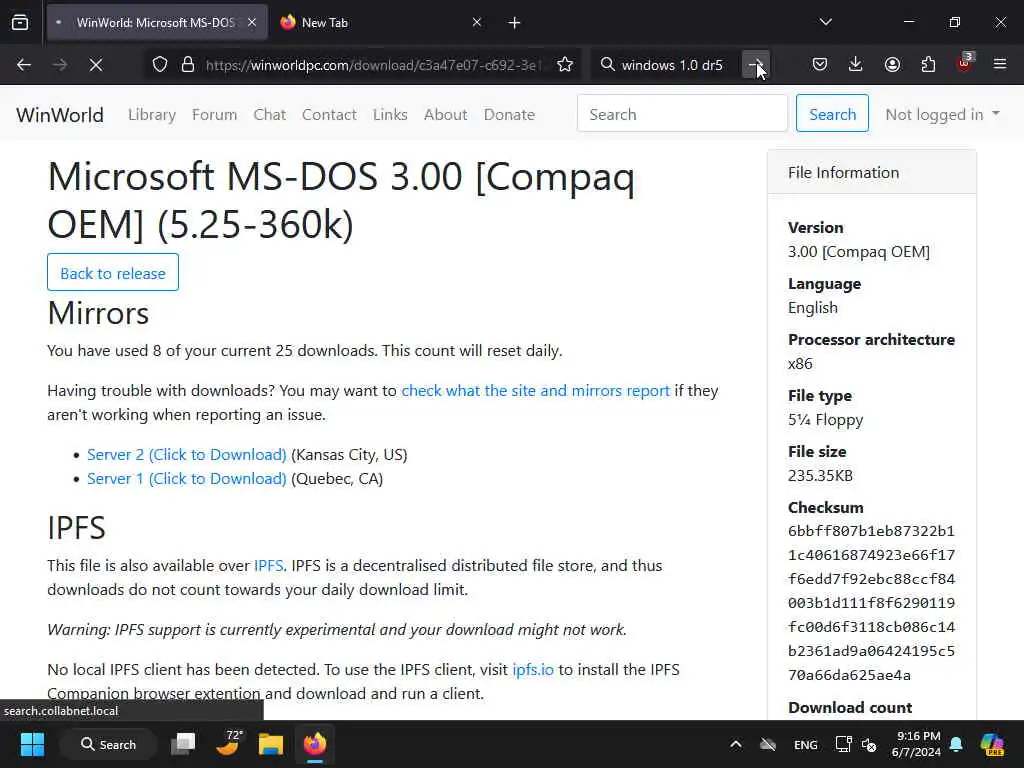
Task: Close the New Tab tab
Action: (477, 22)
